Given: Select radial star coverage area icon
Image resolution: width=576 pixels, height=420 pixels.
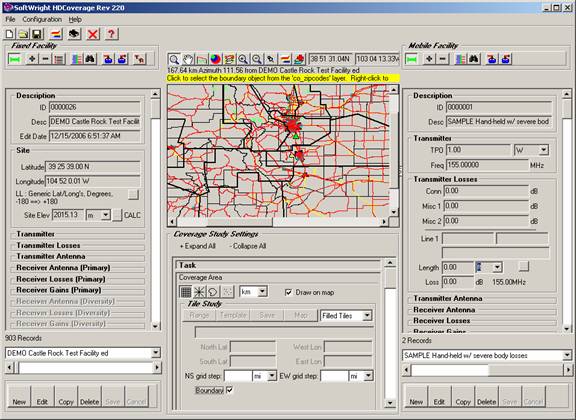Looking at the screenshot, I should tap(199, 292).
